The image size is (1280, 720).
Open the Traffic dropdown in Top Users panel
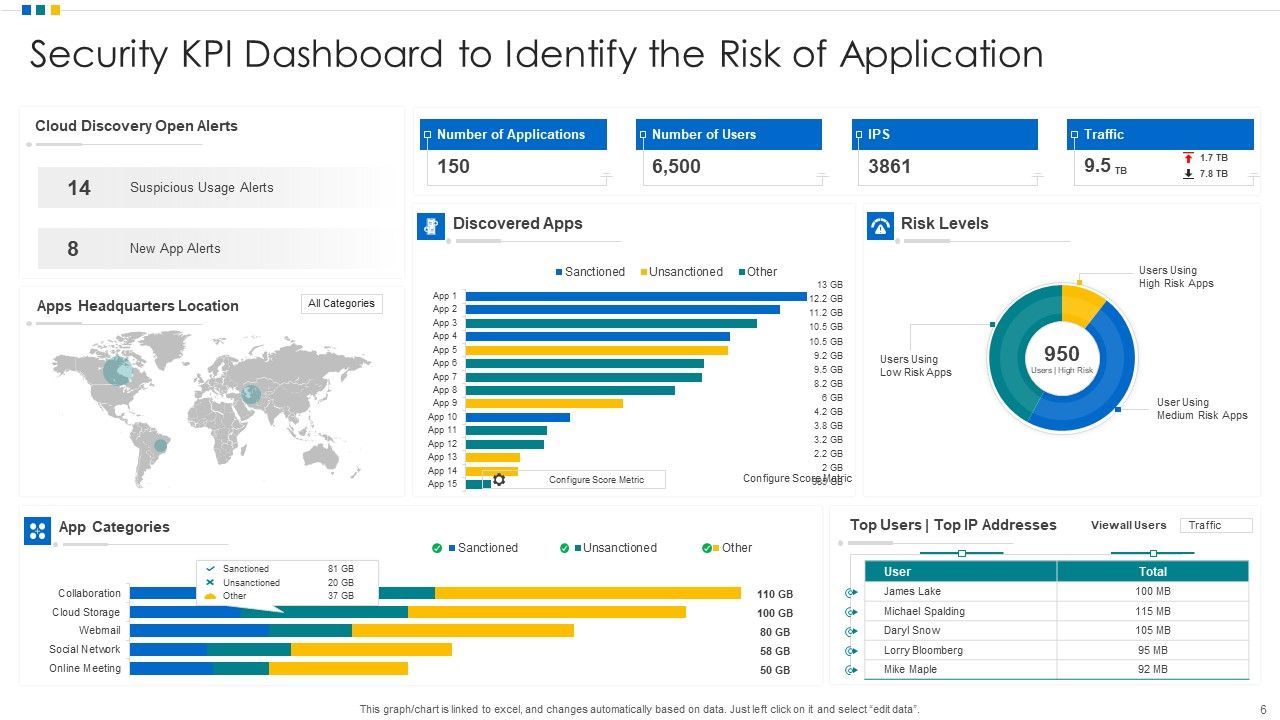tap(1216, 525)
